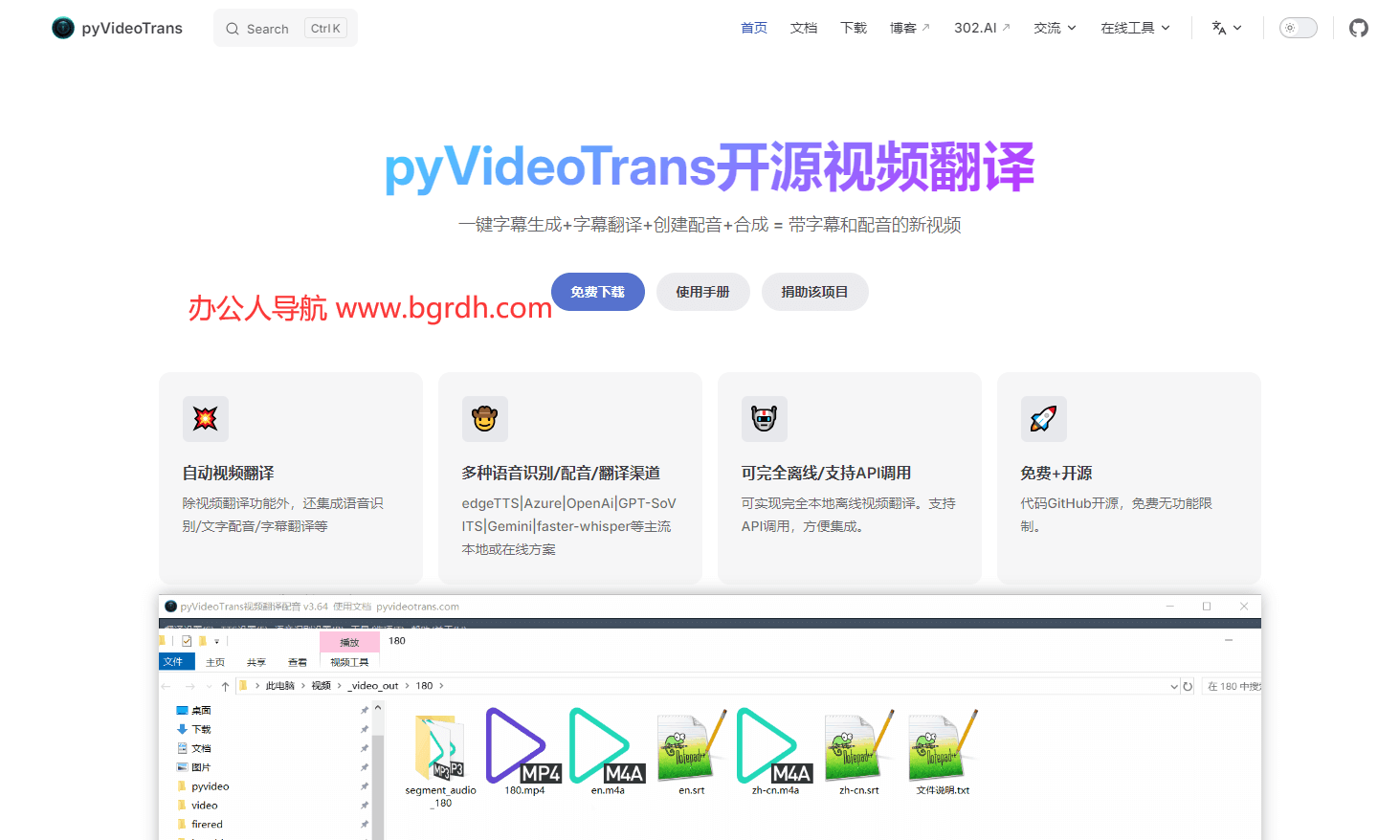The height and width of the screenshot is (840, 1400).
Task: Click the Search Ctrl K input box
Action: tap(284, 28)
